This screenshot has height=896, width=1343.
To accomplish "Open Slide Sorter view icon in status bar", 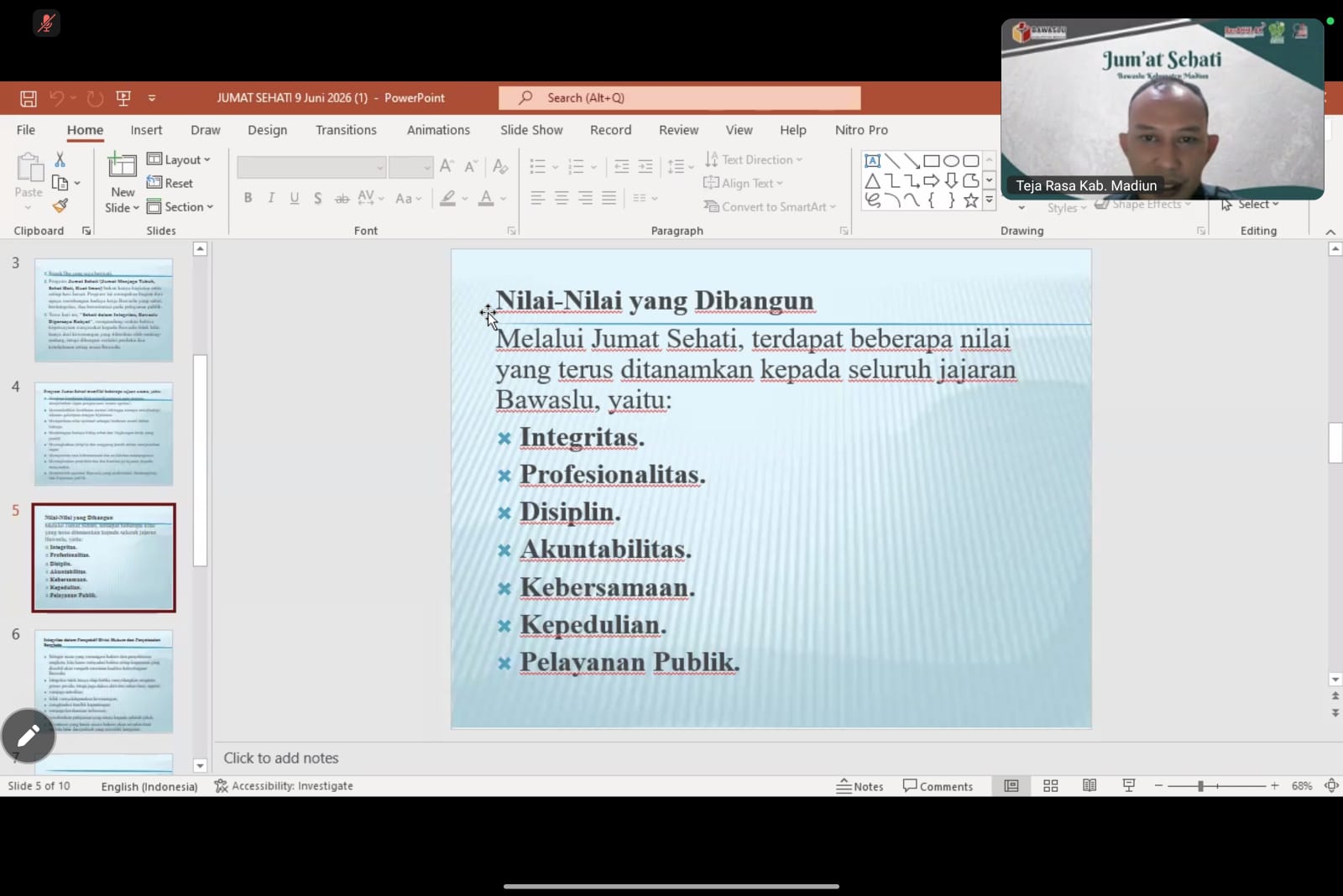I will point(1050,786).
